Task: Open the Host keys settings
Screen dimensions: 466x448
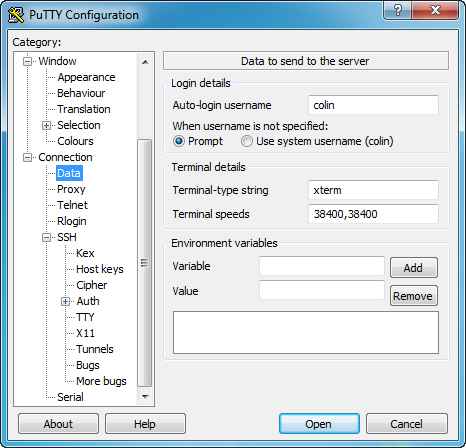Action: [100, 269]
